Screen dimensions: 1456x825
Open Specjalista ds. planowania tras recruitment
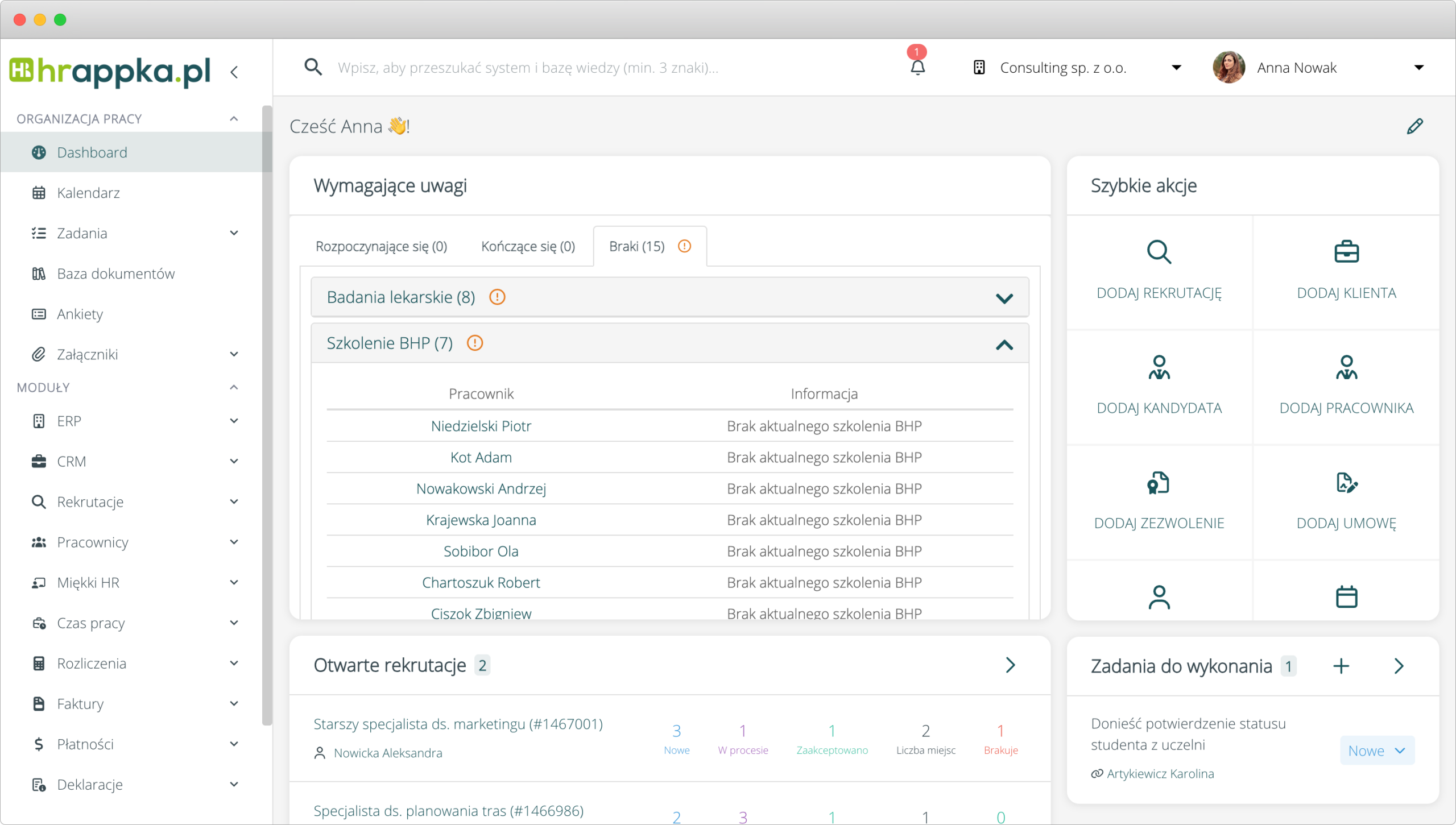point(448,811)
